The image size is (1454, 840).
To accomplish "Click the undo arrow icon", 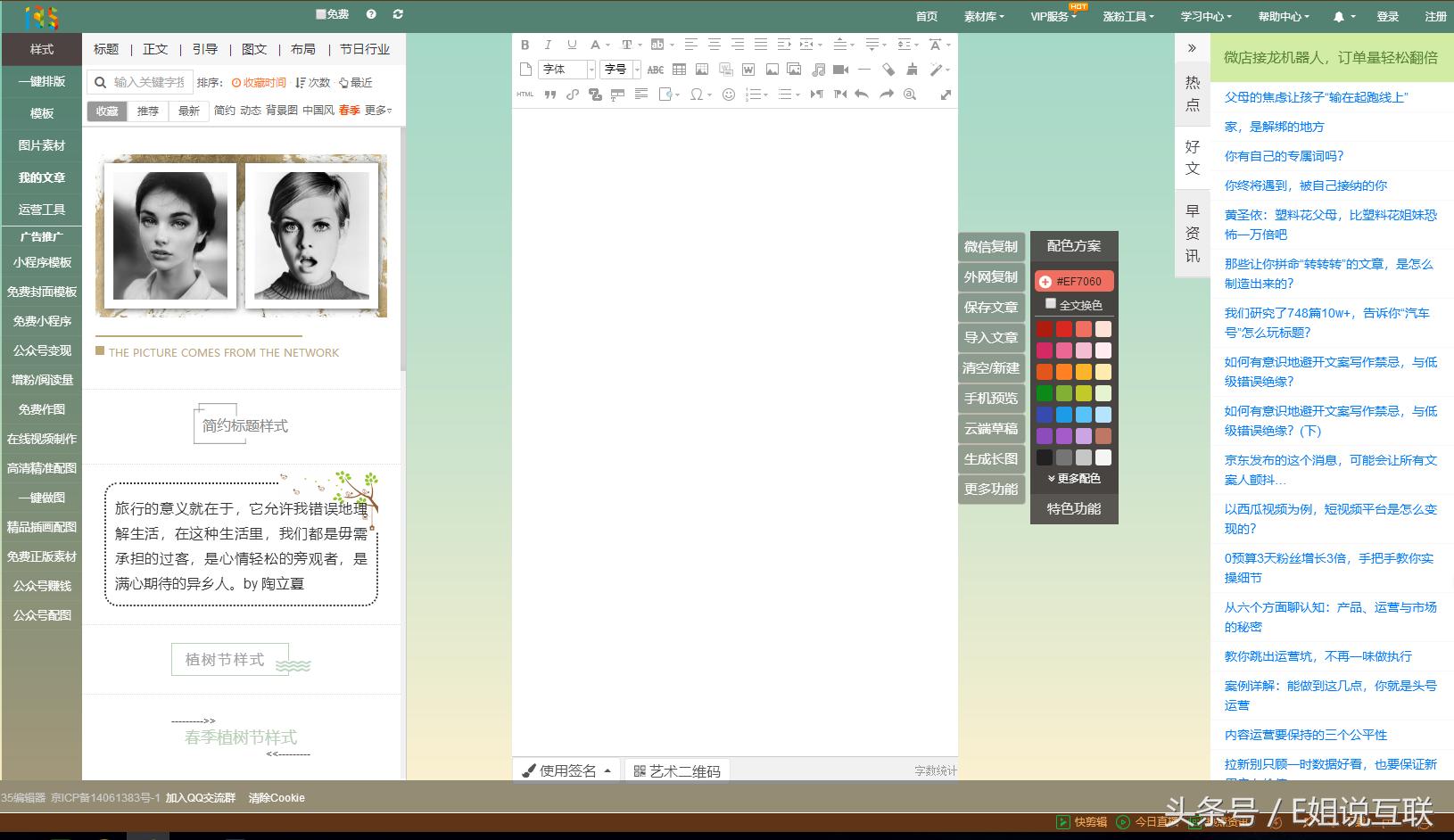I will click(862, 95).
